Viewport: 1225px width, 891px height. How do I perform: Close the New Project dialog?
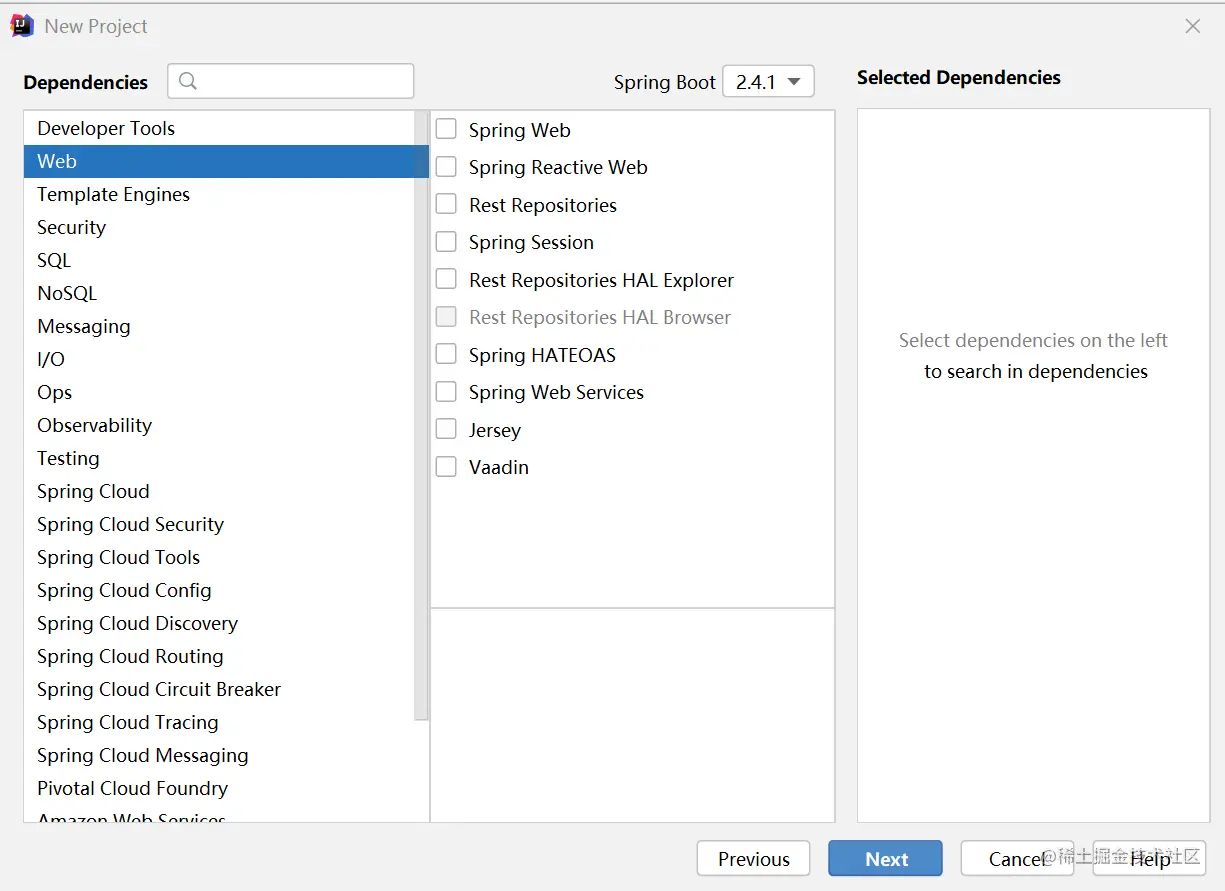[1192, 27]
